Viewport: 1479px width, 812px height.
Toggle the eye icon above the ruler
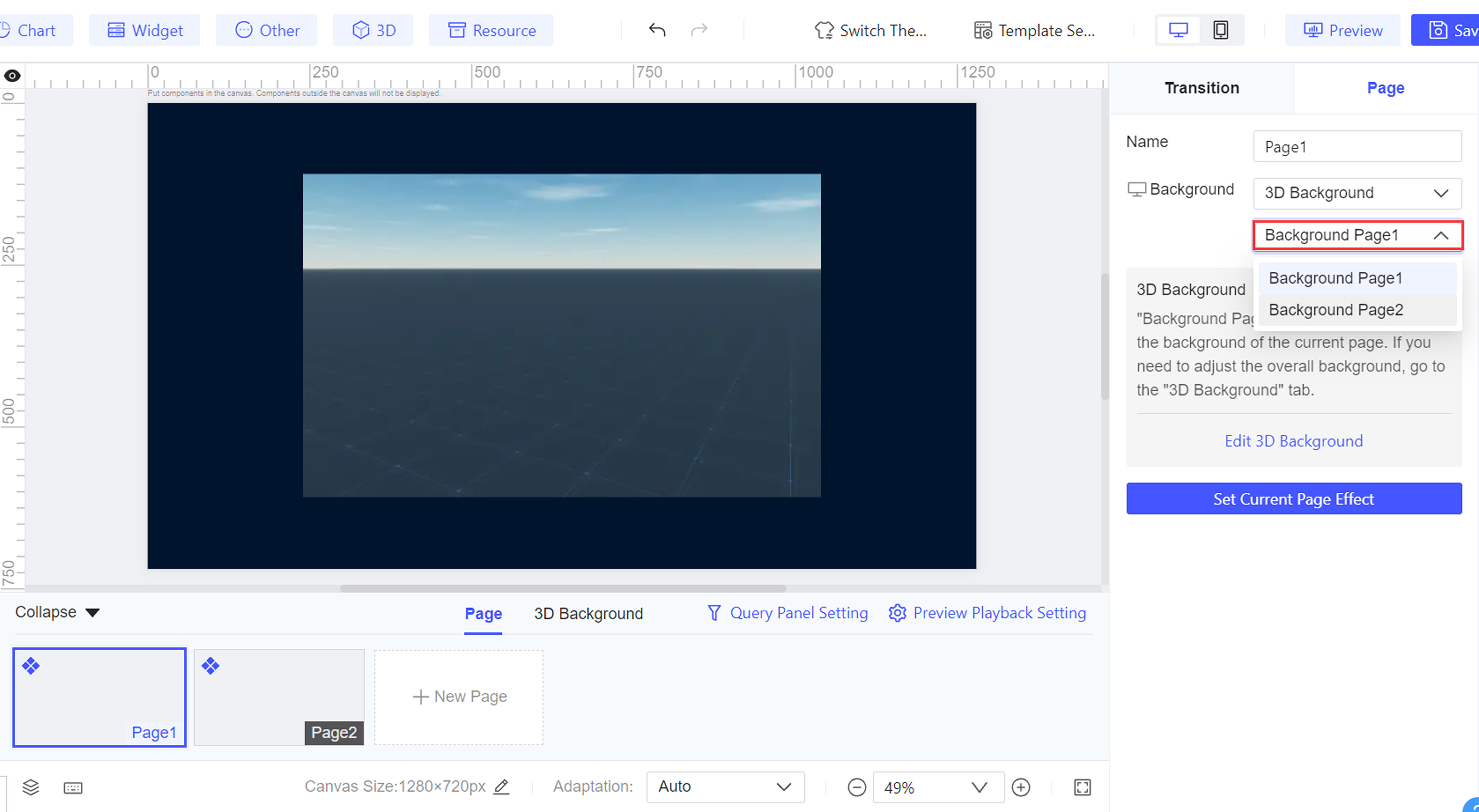tap(12, 75)
